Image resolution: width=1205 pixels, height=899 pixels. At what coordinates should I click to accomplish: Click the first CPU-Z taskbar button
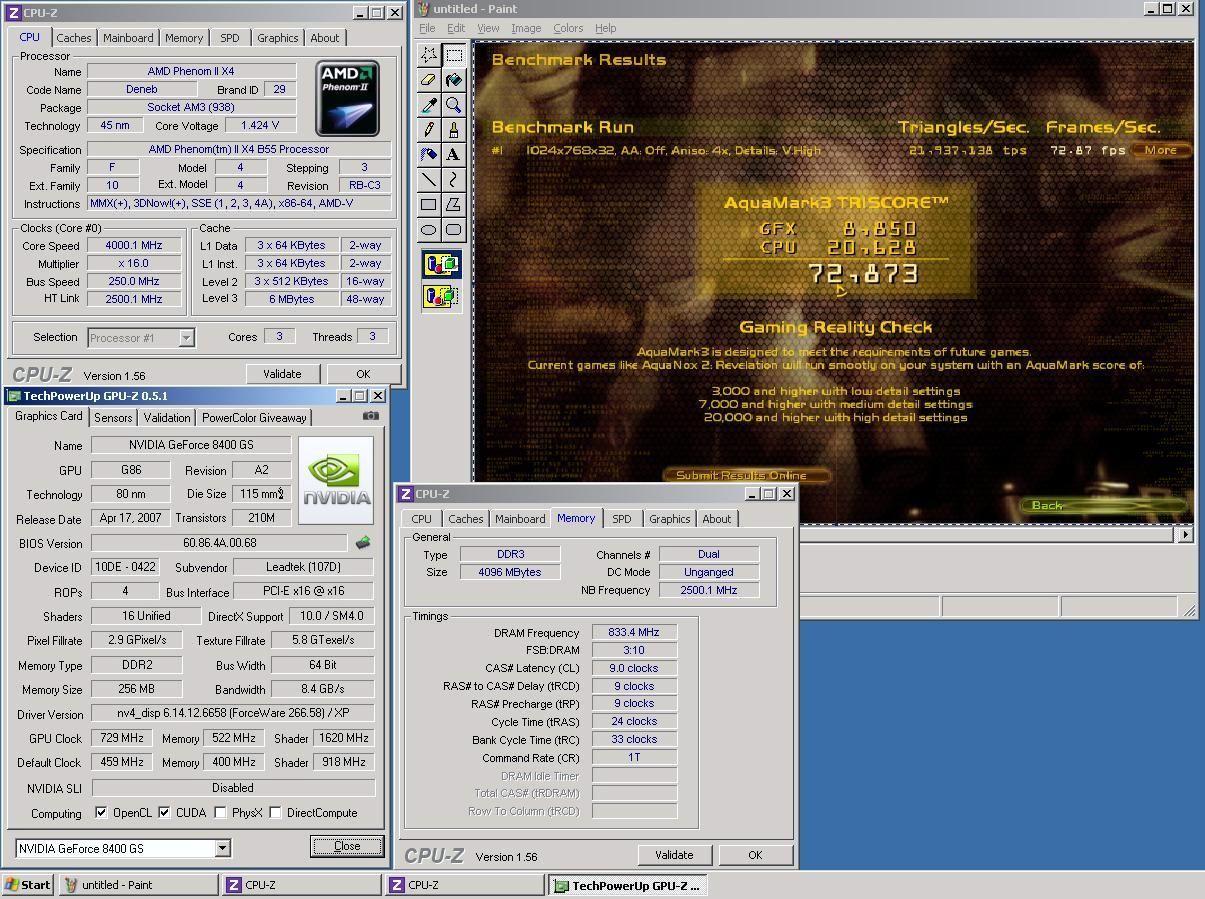(302, 885)
